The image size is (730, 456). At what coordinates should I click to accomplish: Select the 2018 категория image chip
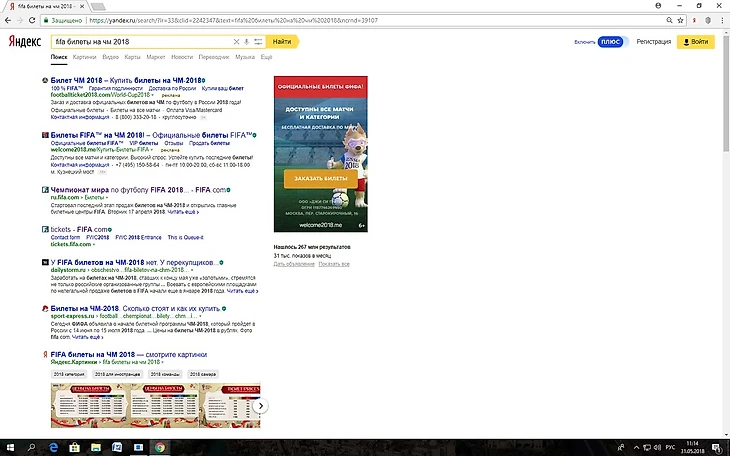coord(69,374)
